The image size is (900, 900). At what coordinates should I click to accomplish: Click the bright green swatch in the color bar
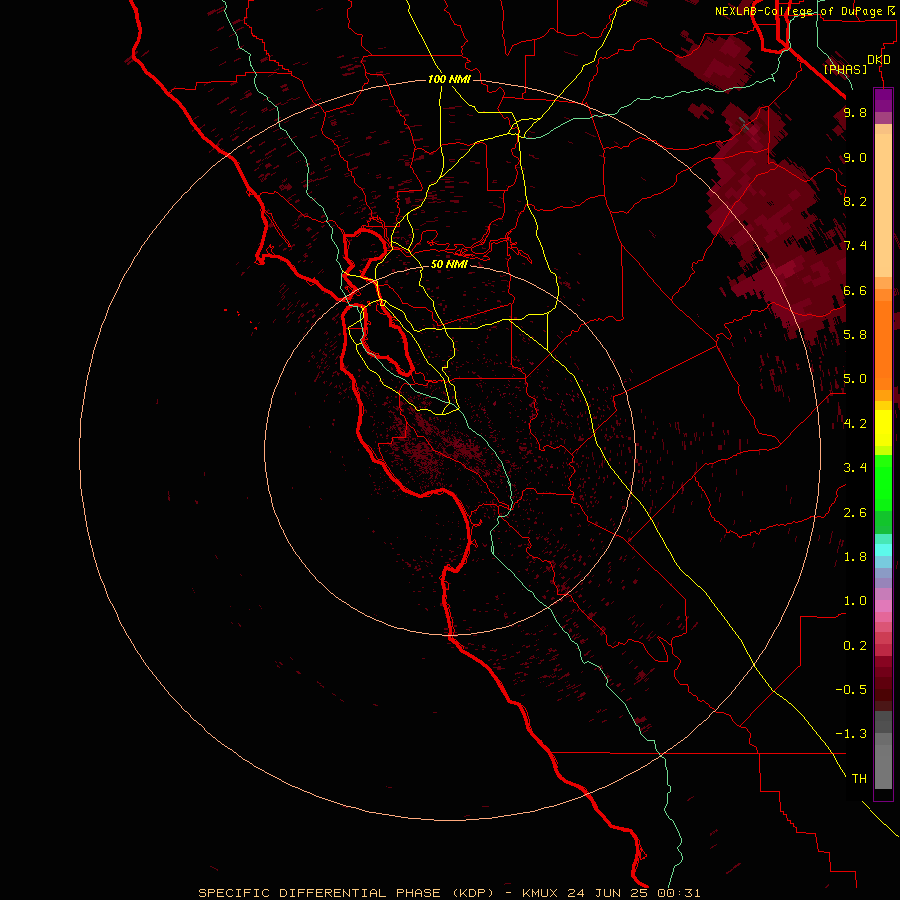pyautogui.click(x=883, y=482)
